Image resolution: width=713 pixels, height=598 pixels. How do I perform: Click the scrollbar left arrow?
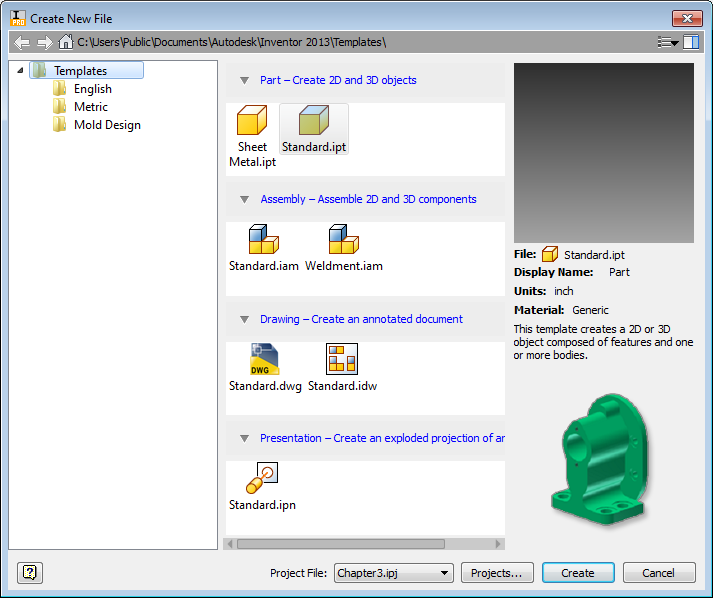click(230, 544)
